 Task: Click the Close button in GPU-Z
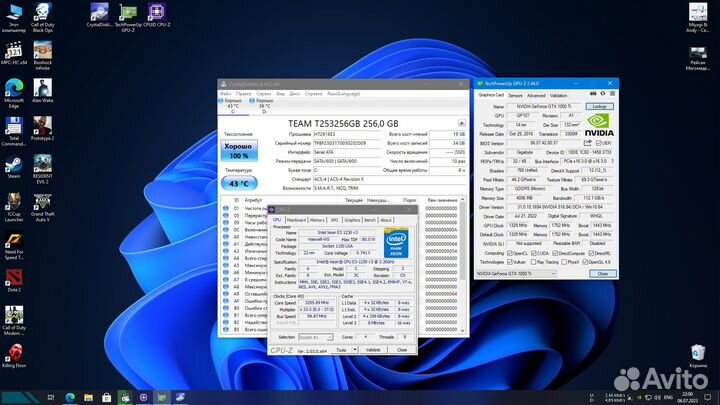pyautogui.click(x=602, y=274)
